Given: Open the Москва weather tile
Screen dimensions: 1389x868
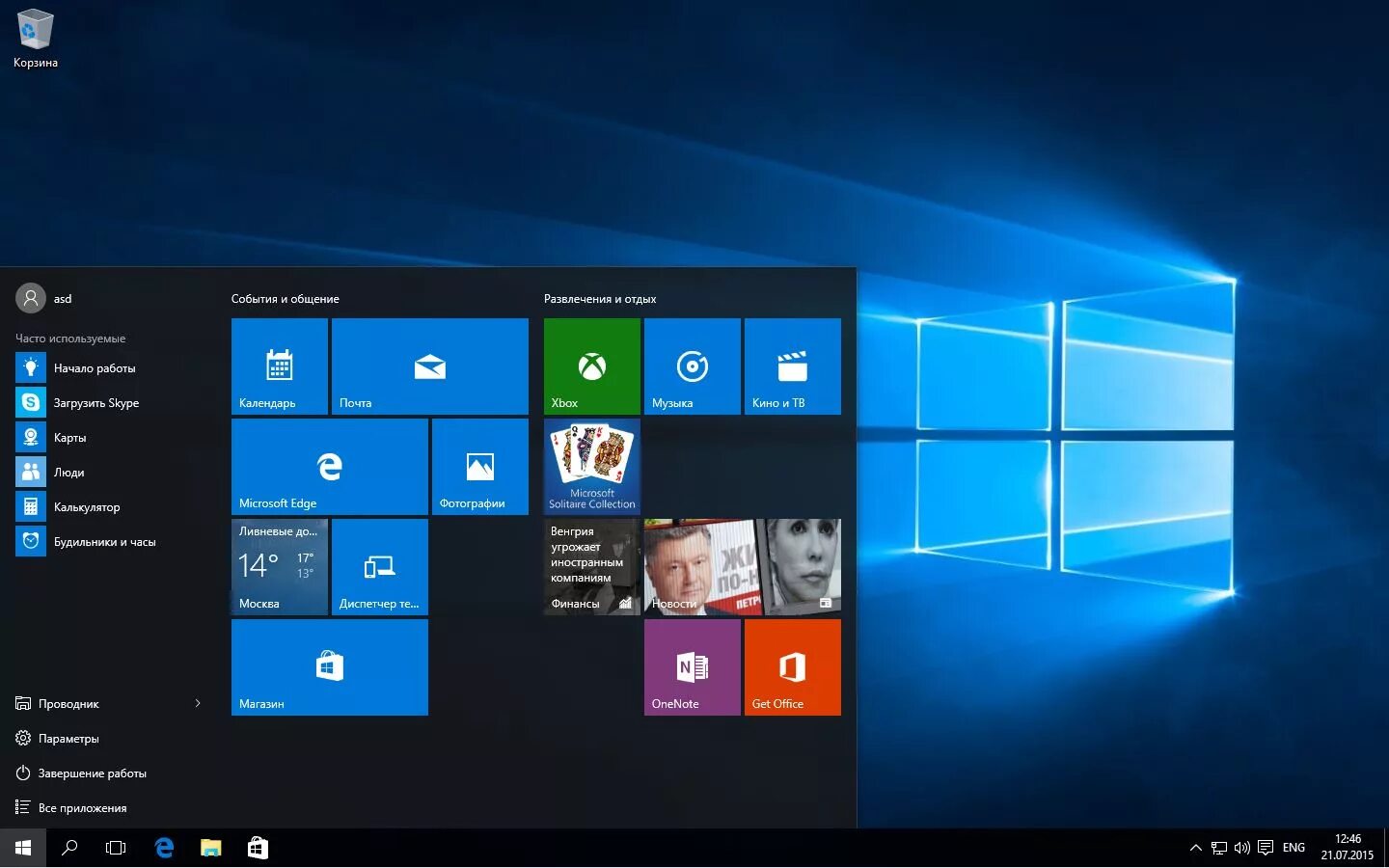Looking at the screenshot, I should (x=280, y=567).
